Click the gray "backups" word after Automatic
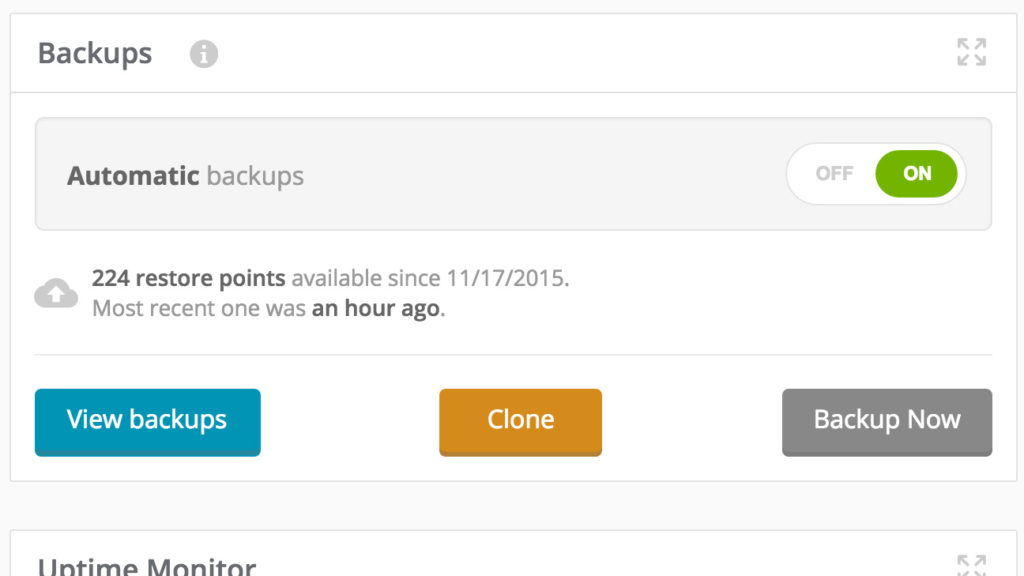The image size is (1024, 576). (x=255, y=176)
